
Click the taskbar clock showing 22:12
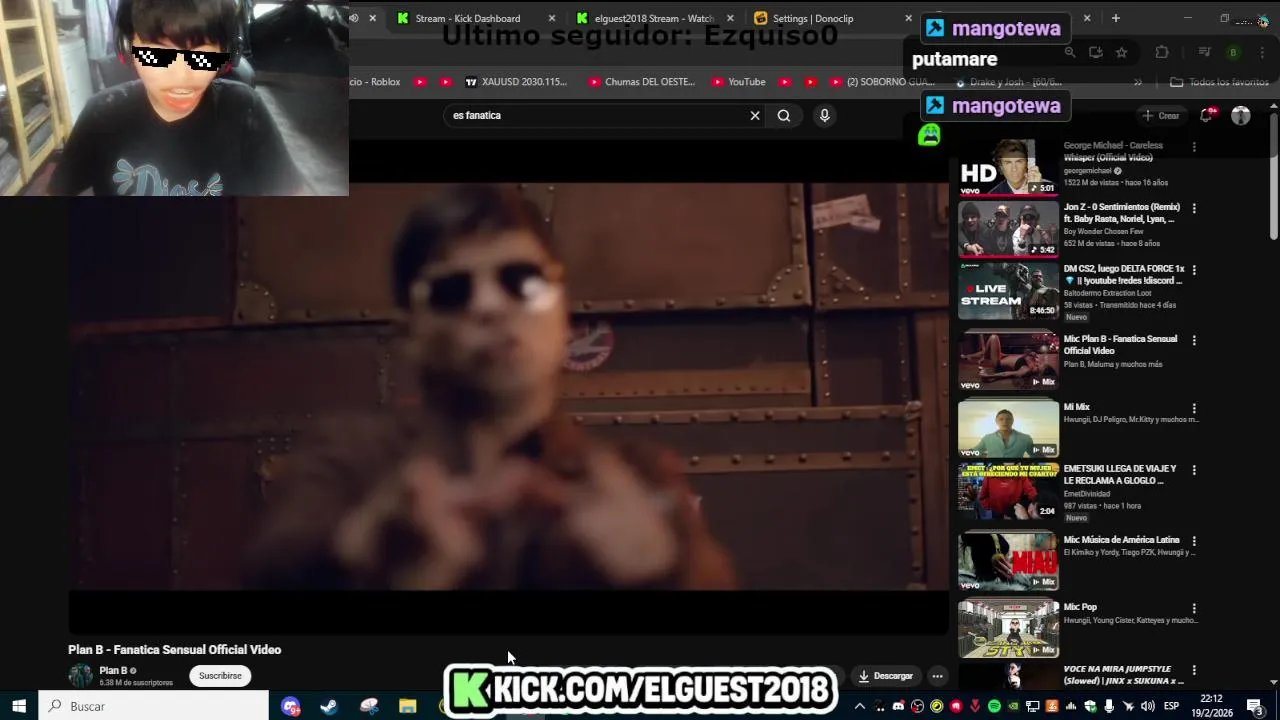[x=1212, y=706]
